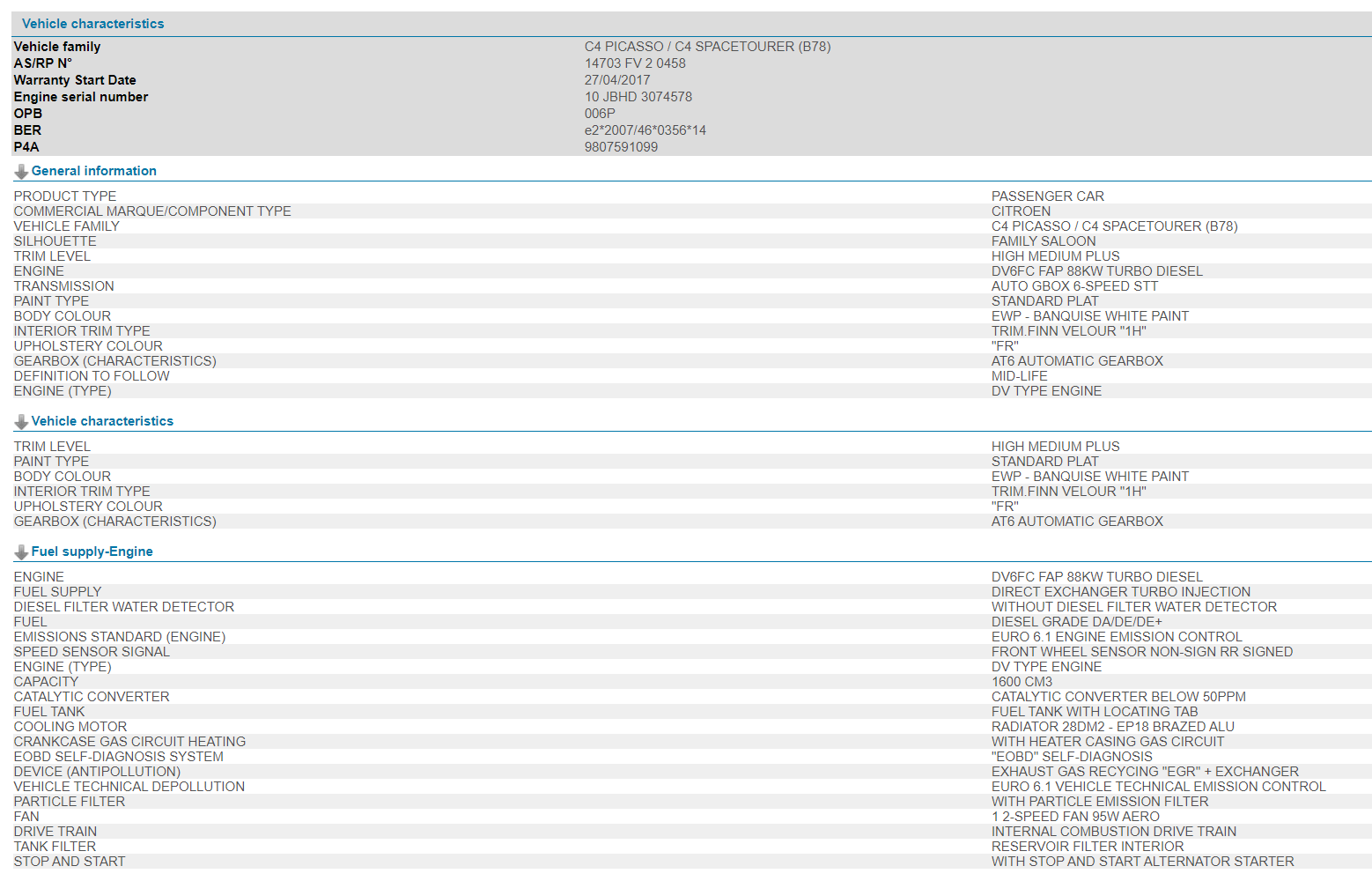Select "WITH PARTICLE EMISSION FILTER" value
Viewport: 1372px width, 881px height.
pos(1100,802)
